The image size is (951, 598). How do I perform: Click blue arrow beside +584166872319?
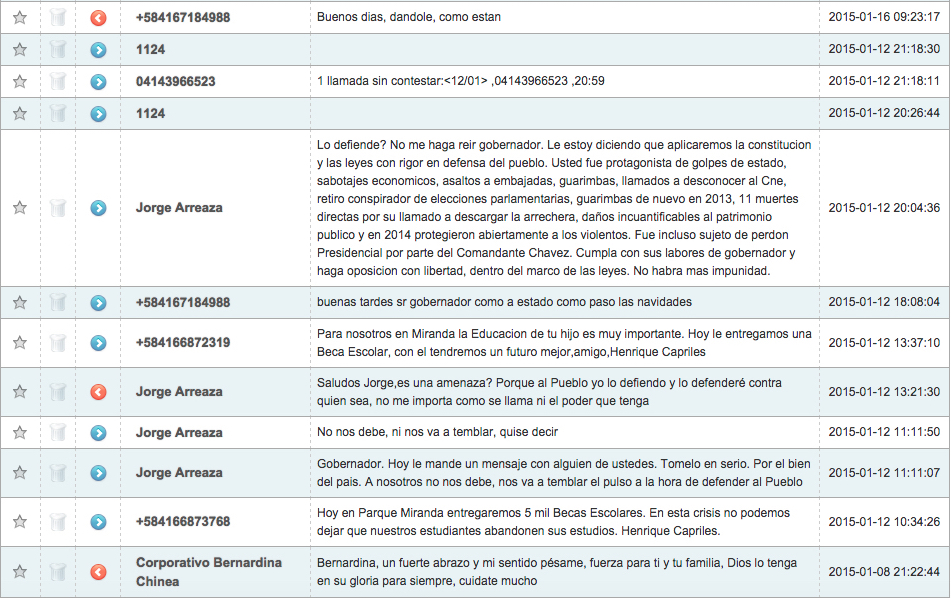98,343
